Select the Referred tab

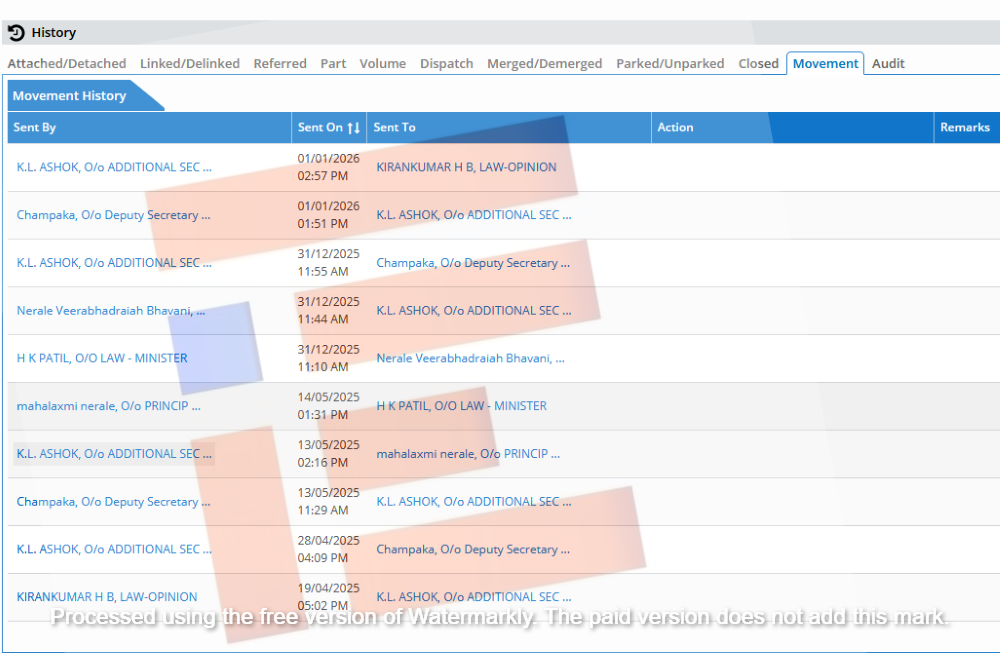(x=280, y=63)
